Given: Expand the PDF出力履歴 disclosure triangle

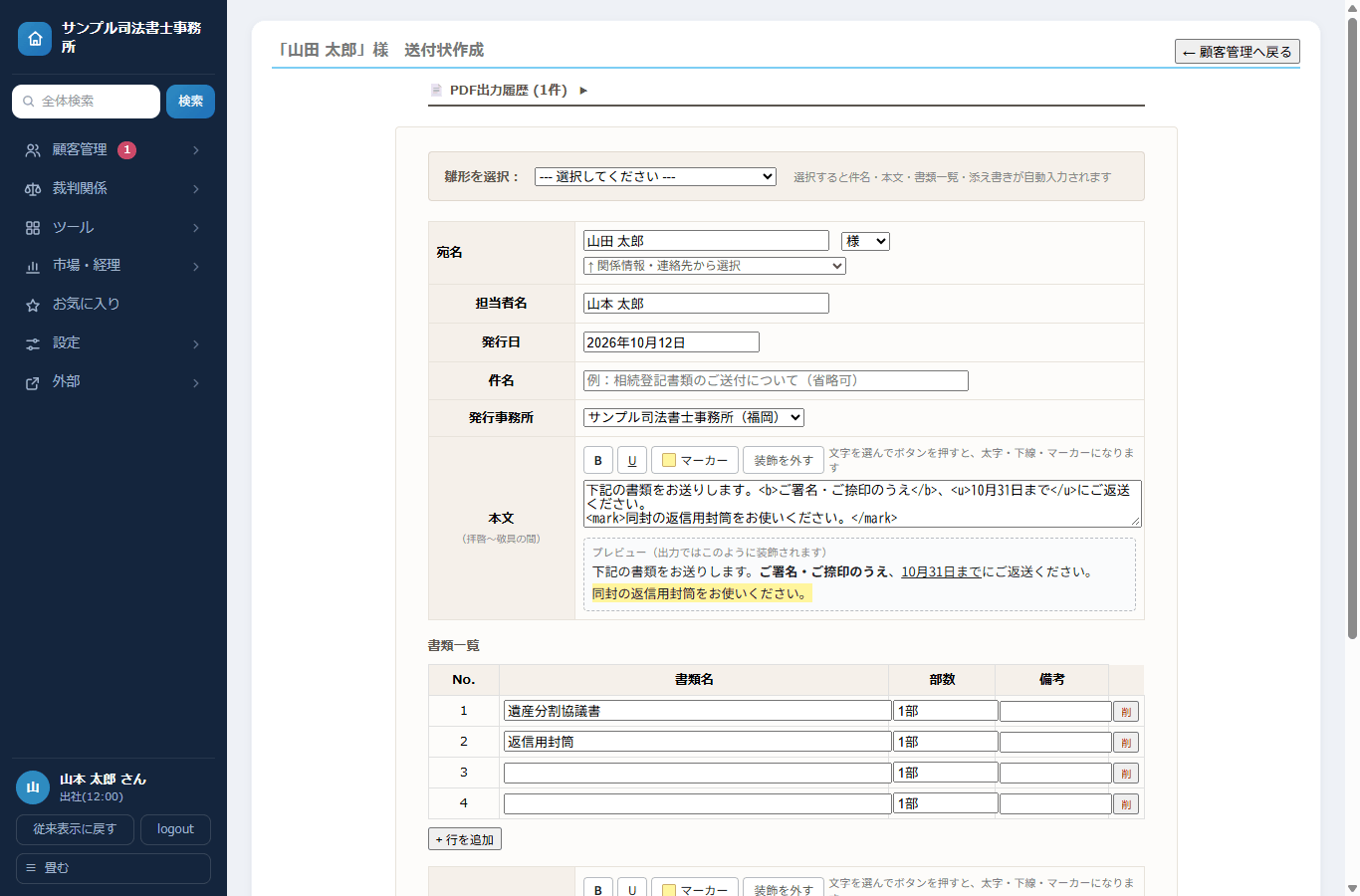Looking at the screenshot, I should tap(583, 91).
